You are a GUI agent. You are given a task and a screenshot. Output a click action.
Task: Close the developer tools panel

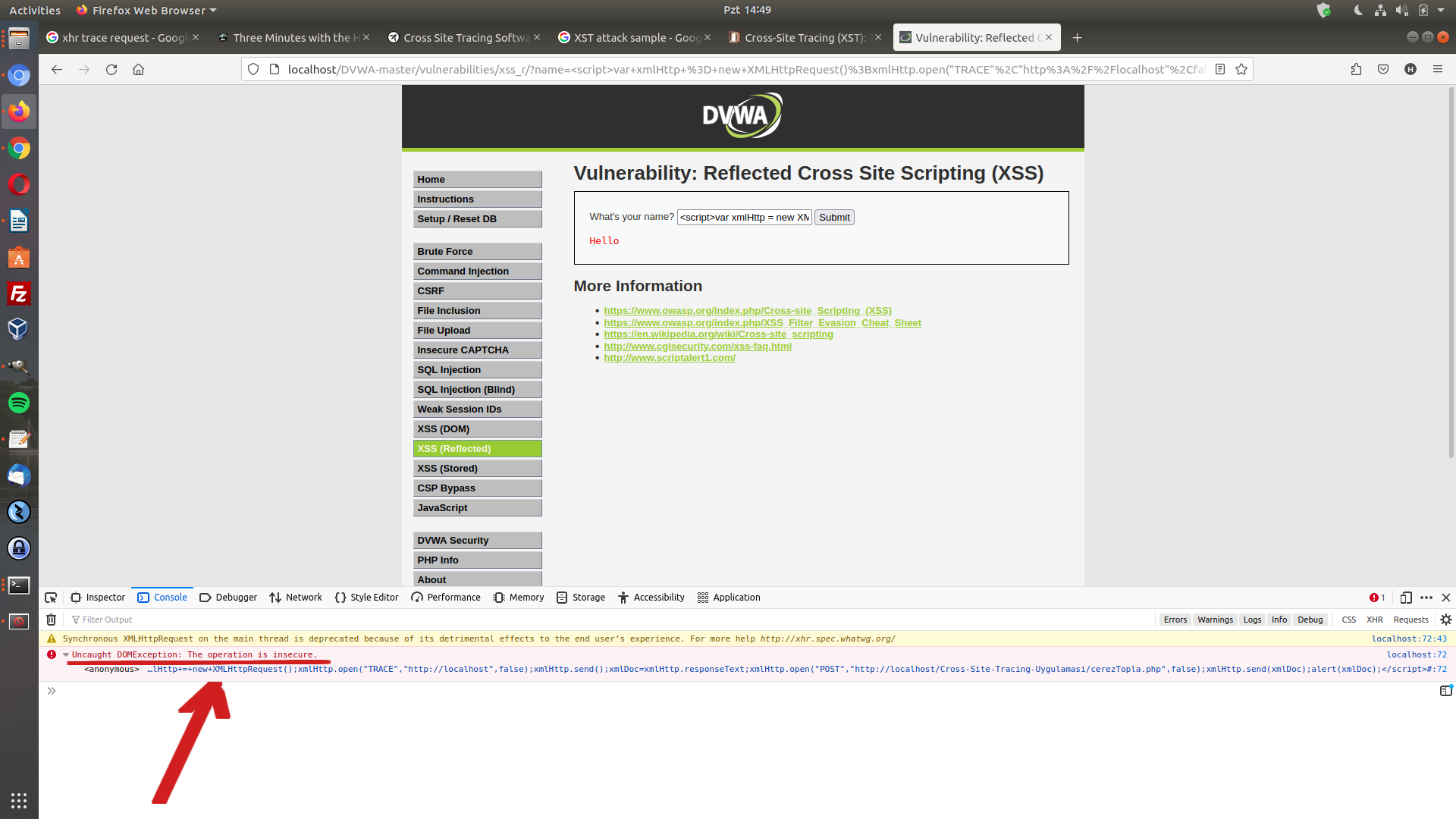(1445, 598)
